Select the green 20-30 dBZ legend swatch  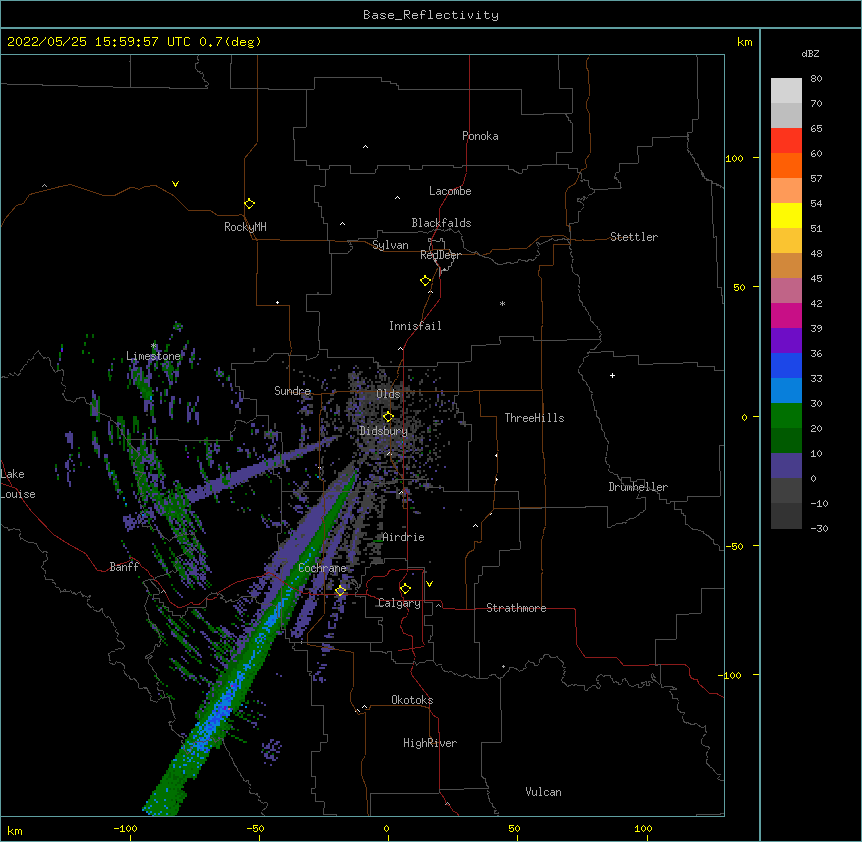coord(786,416)
